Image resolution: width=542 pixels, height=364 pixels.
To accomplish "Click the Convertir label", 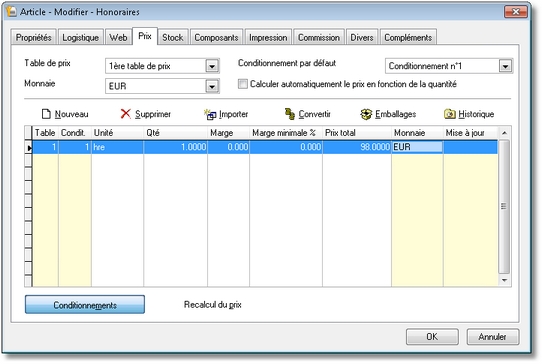I will (x=314, y=114).
